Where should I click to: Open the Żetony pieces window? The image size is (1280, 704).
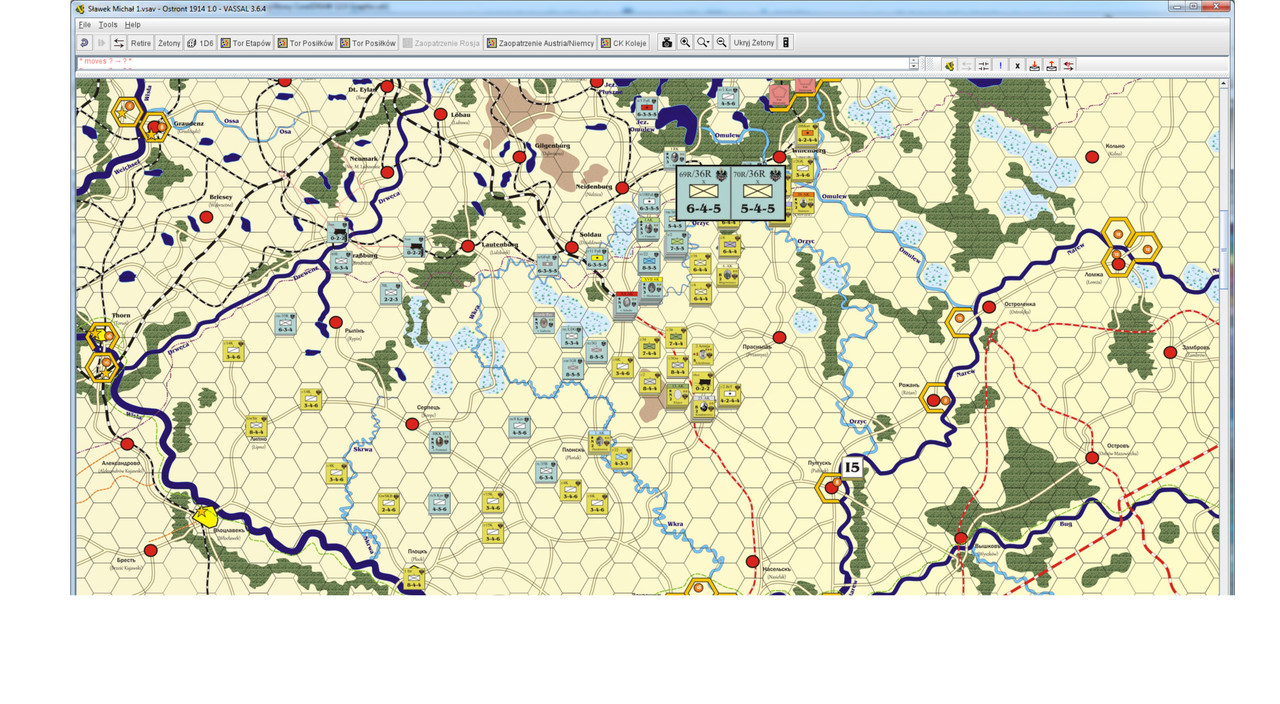coord(169,43)
